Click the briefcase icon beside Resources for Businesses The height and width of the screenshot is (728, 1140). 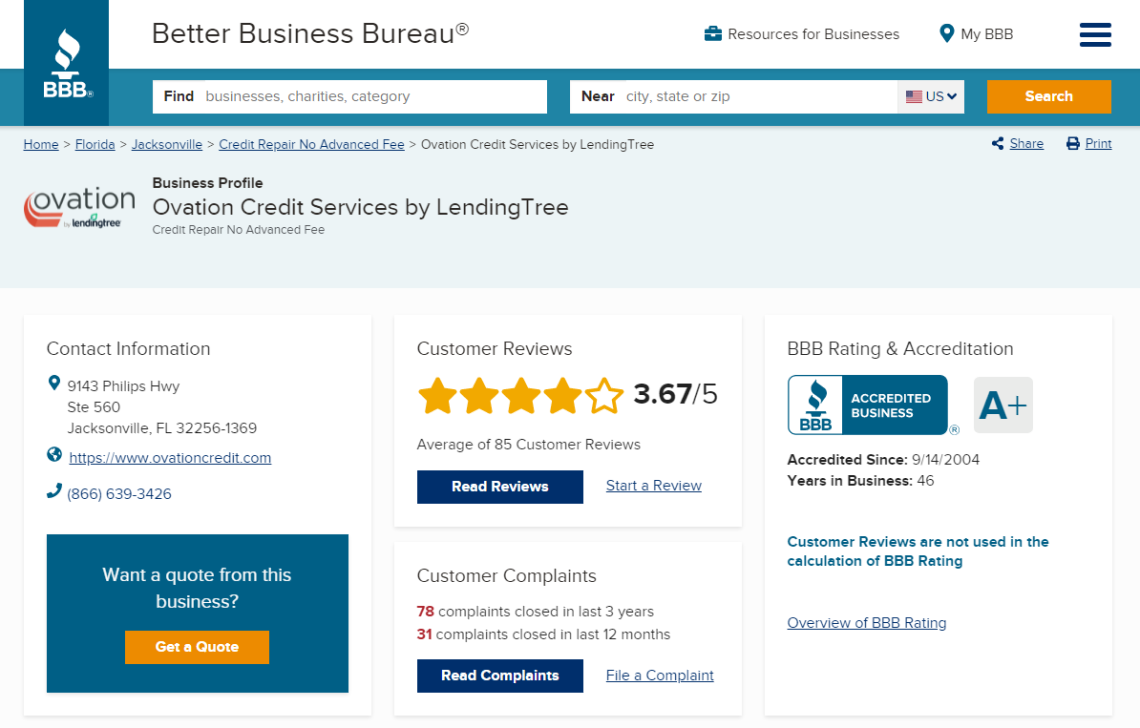[x=712, y=33]
